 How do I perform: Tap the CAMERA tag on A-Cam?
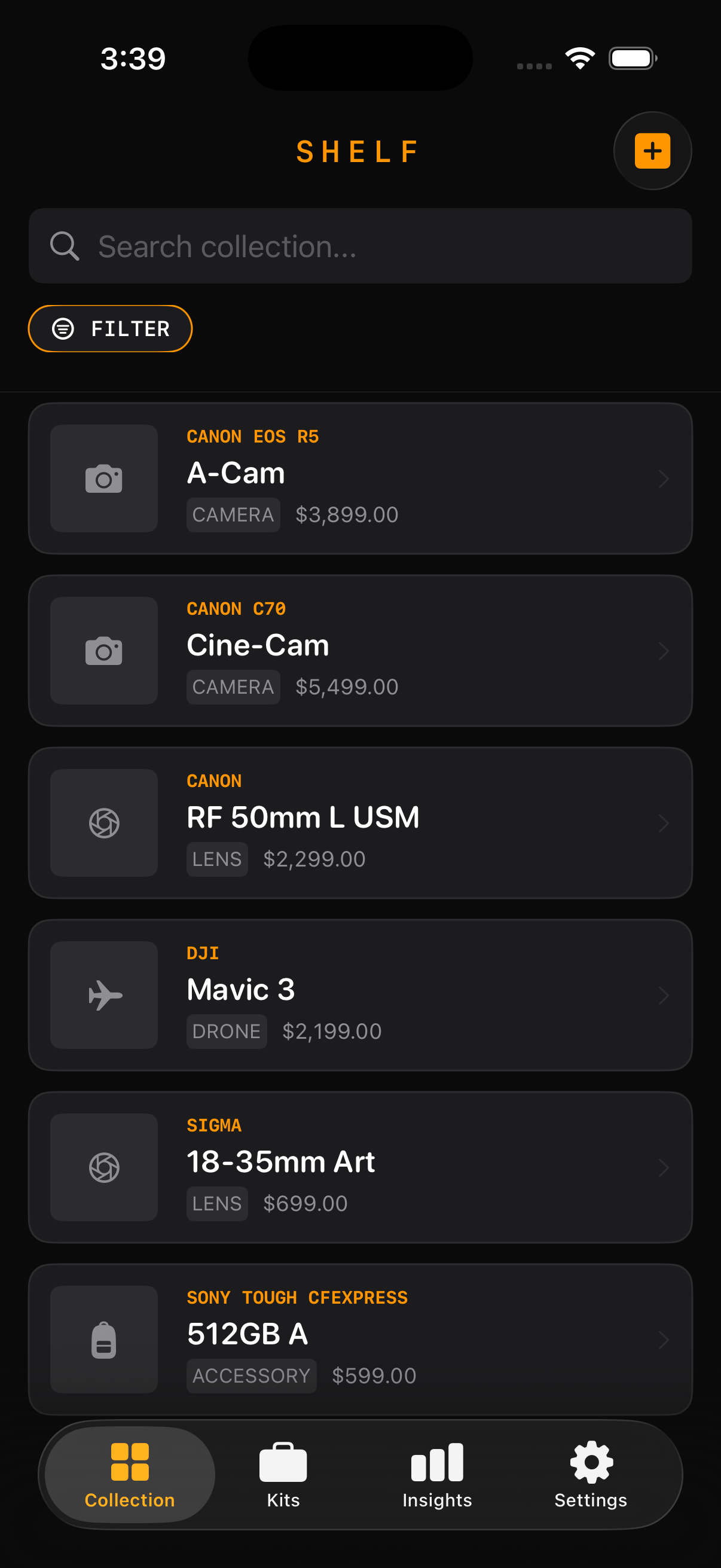233,515
